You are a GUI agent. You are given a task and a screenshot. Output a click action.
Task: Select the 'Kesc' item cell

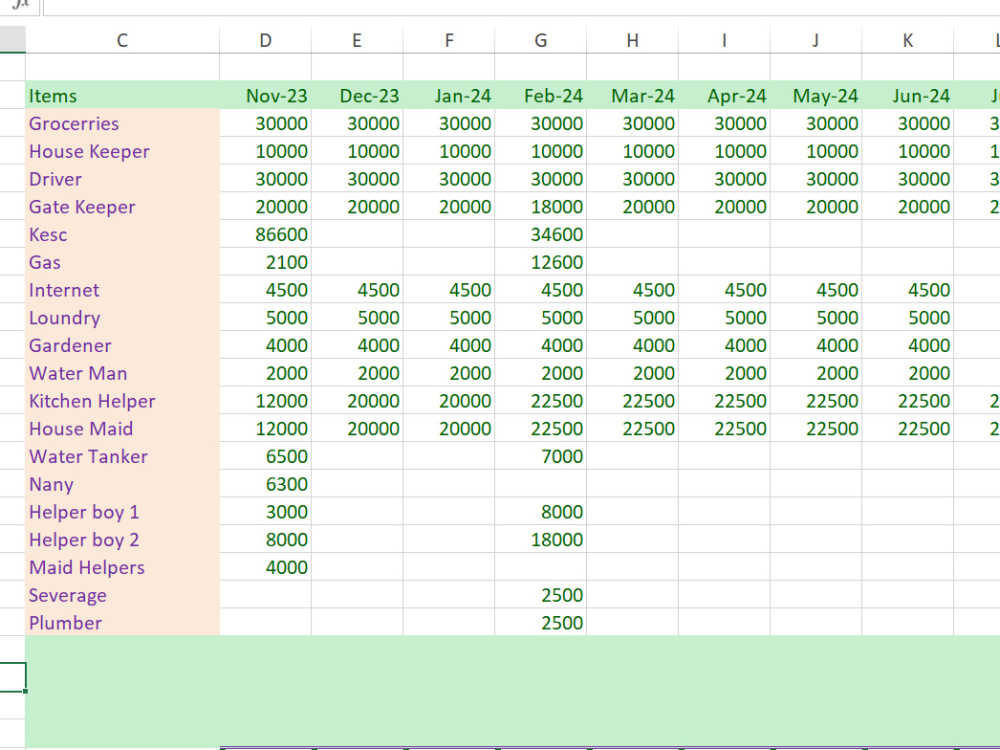[122, 234]
